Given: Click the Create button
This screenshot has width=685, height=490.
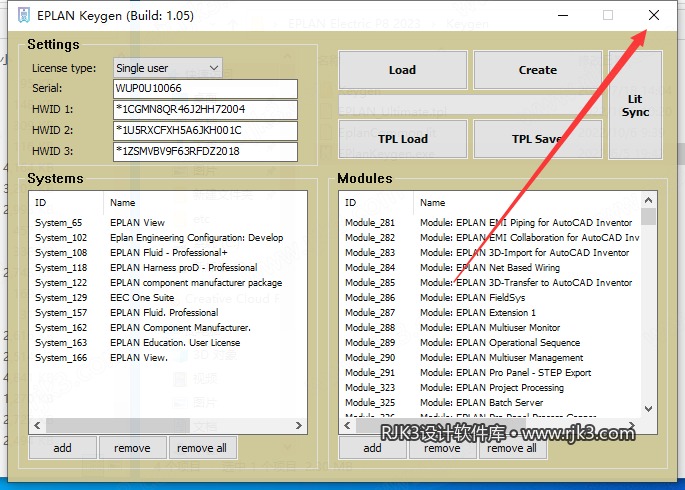Looking at the screenshot, I should tap(538, 70).
